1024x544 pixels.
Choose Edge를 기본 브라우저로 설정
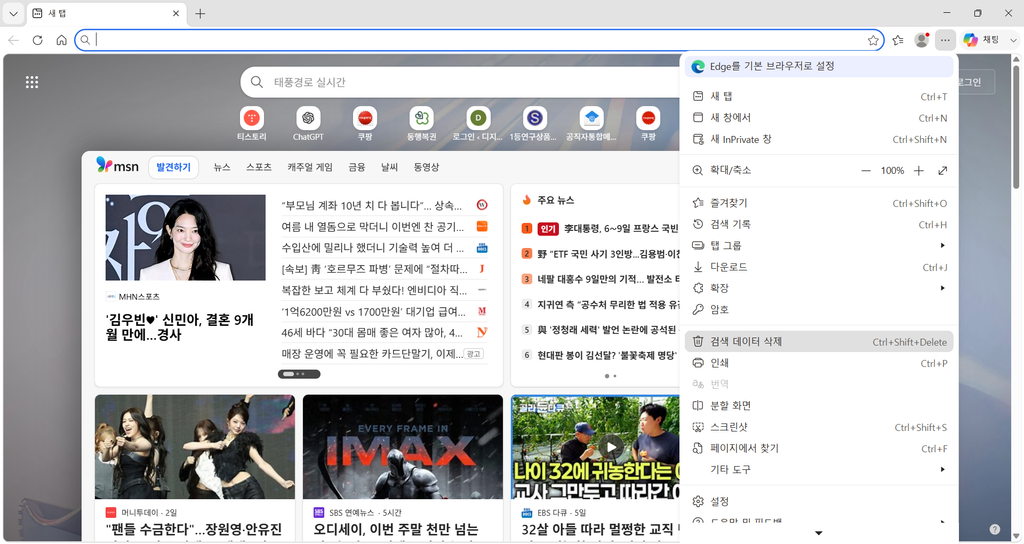[819, 66]
